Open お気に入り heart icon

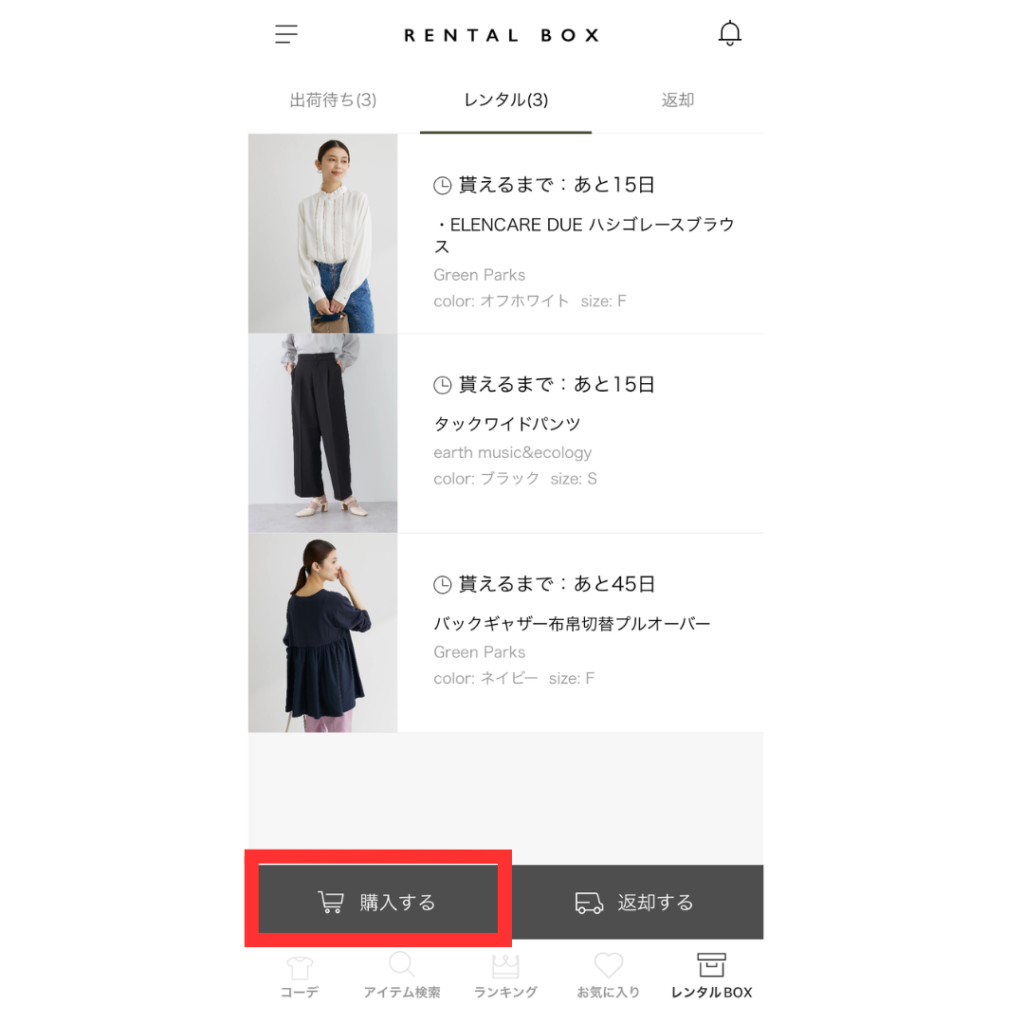click(x=608, y=965)
